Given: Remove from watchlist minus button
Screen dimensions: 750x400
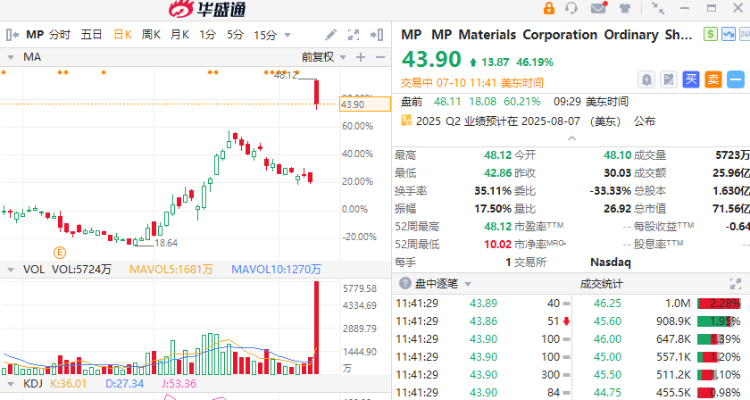Looking at the screenshot, I should [736, 79].
